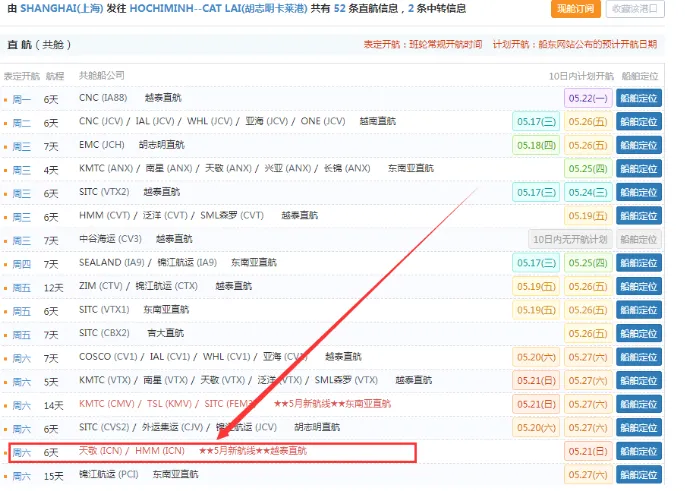685x491 pixels.
Task: Click the KMTC (ANX) carrier name
Action: [x=106, y=169]
